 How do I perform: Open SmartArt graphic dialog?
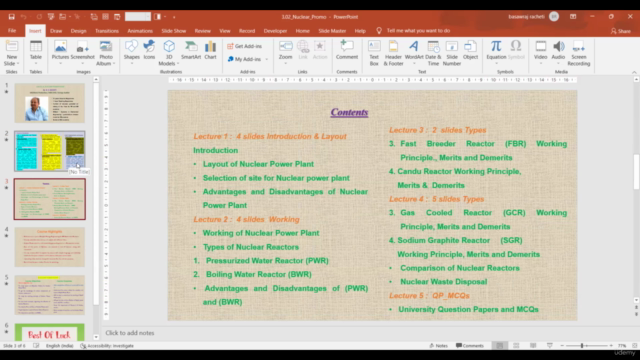pyautogui.click(x=191, y=50)
